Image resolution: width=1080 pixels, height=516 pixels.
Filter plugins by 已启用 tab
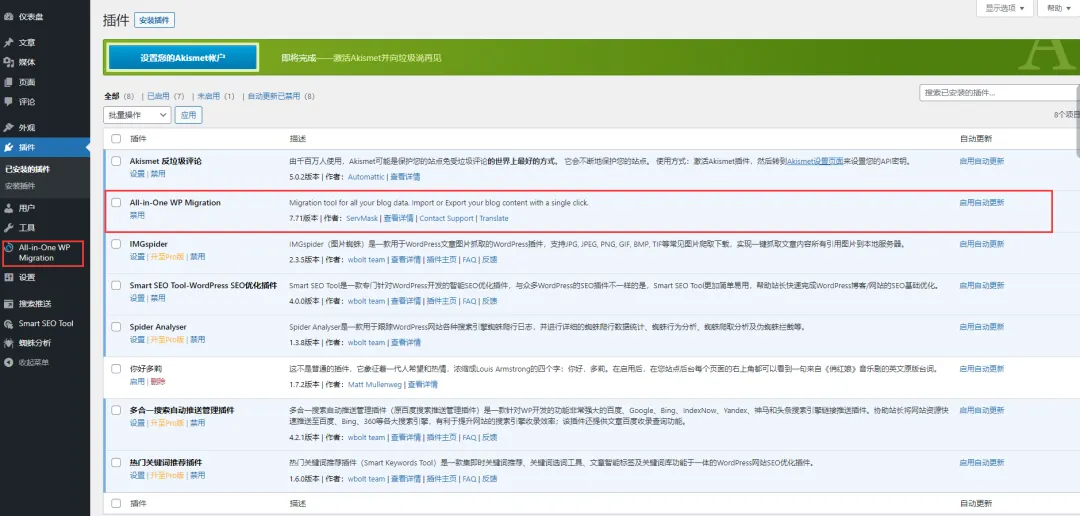pos(158,96)
